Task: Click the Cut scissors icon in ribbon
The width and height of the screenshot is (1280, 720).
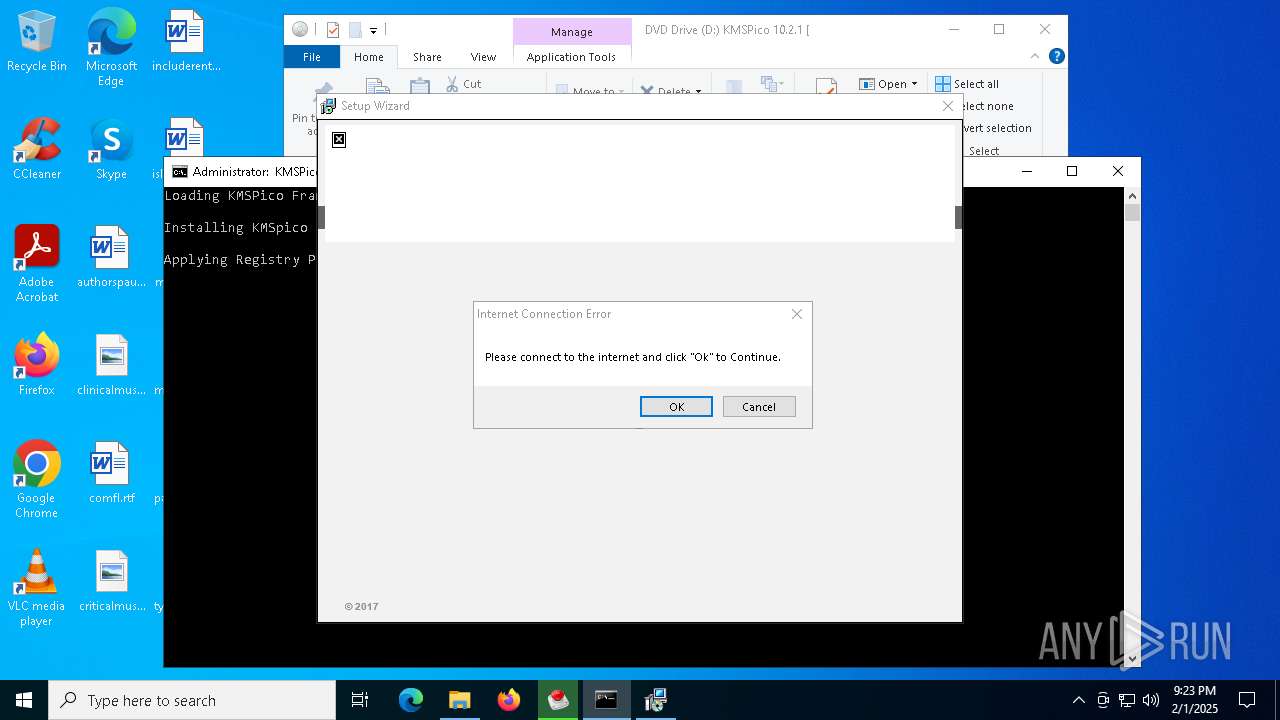Action: [451, 84]
